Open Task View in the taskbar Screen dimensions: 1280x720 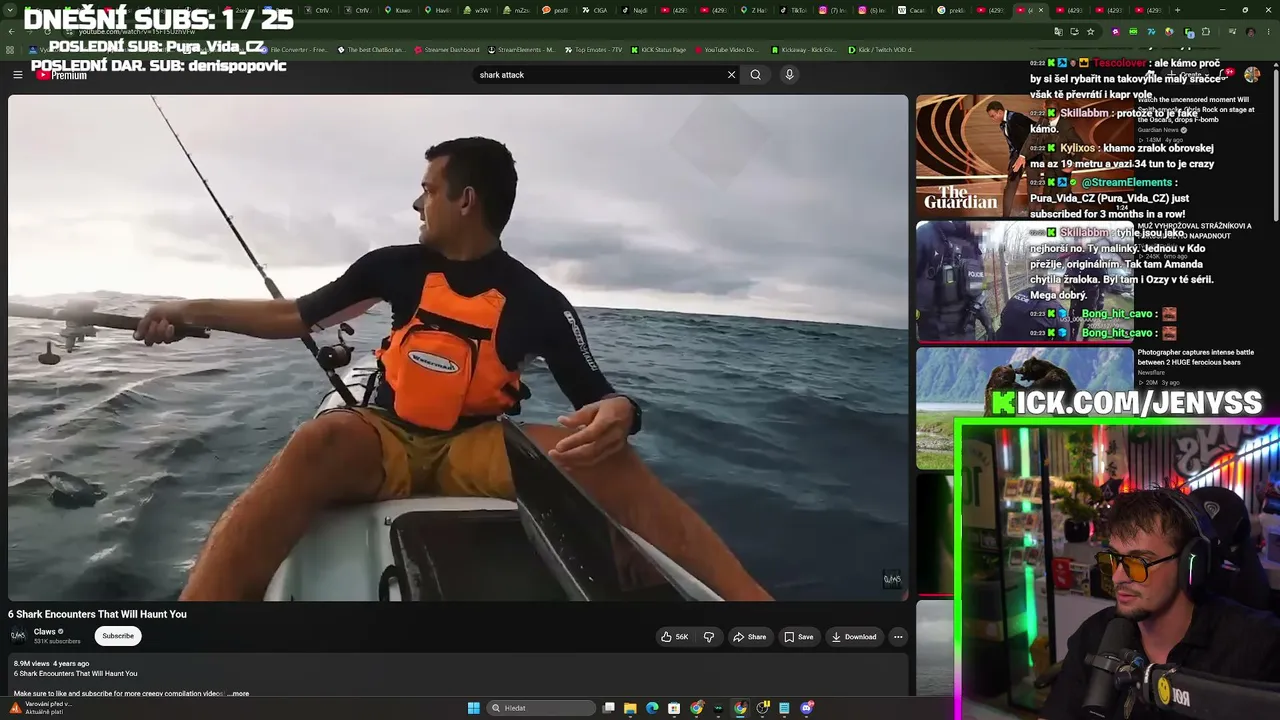[609, 708]
